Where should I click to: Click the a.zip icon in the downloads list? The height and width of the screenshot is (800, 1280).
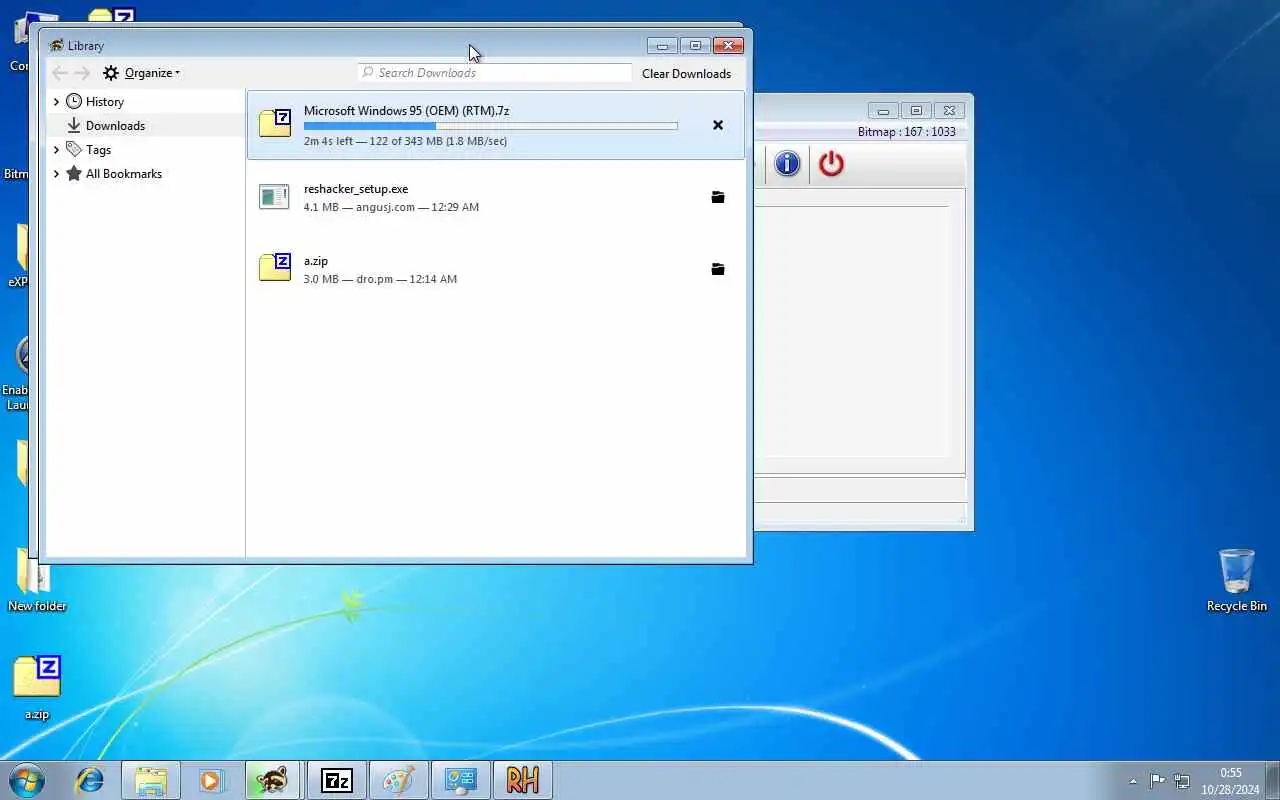click(x=275, y=267)
